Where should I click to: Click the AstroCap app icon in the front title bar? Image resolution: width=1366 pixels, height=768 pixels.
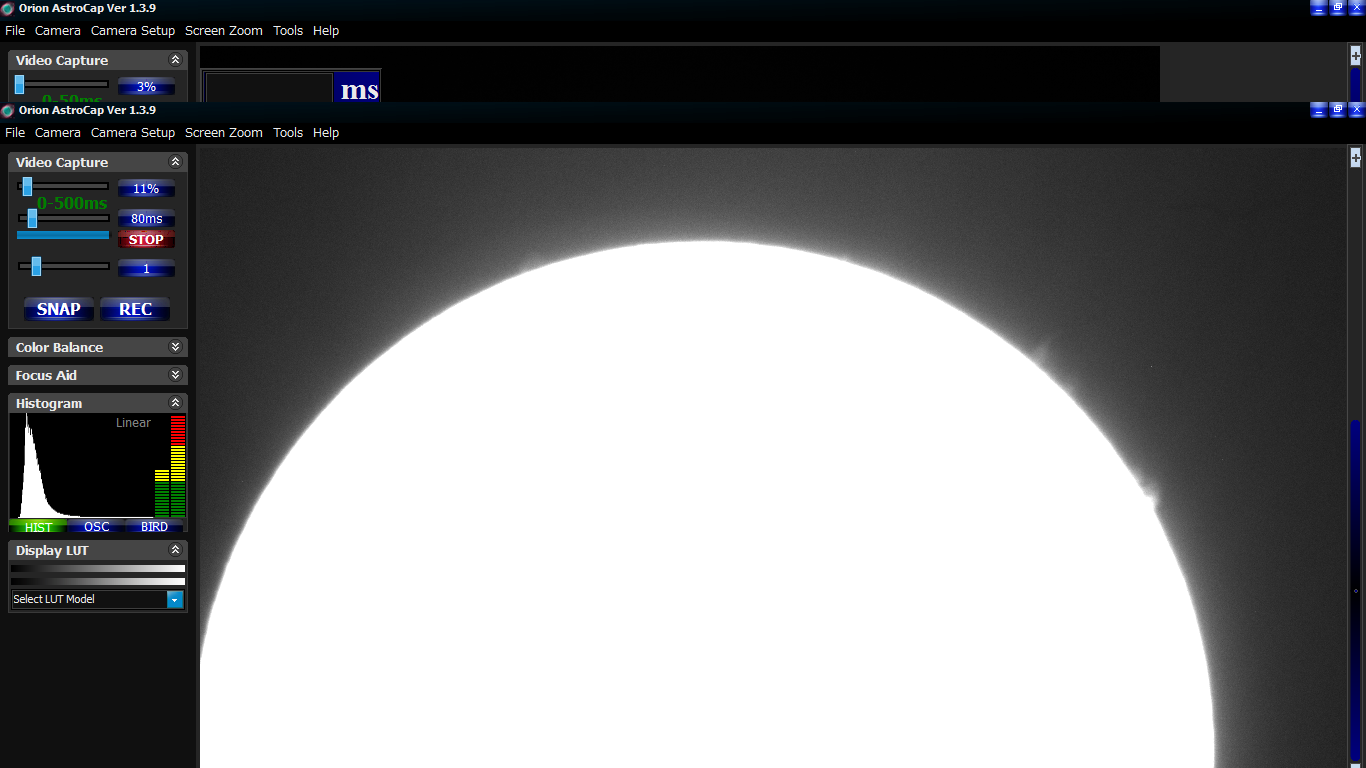pyautogui.click(x=8, y=110)
